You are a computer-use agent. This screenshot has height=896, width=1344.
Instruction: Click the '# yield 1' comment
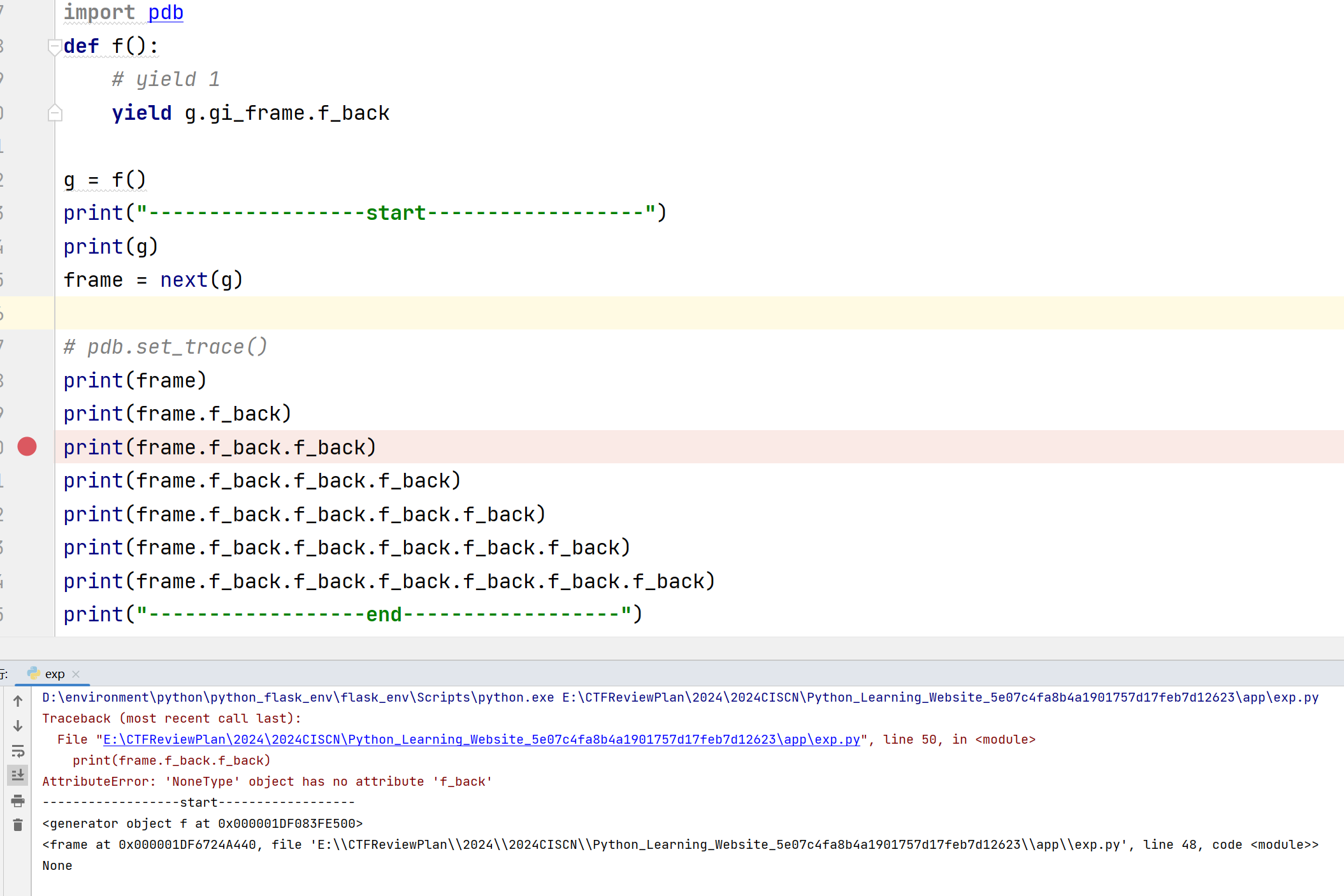coord(166,79)
